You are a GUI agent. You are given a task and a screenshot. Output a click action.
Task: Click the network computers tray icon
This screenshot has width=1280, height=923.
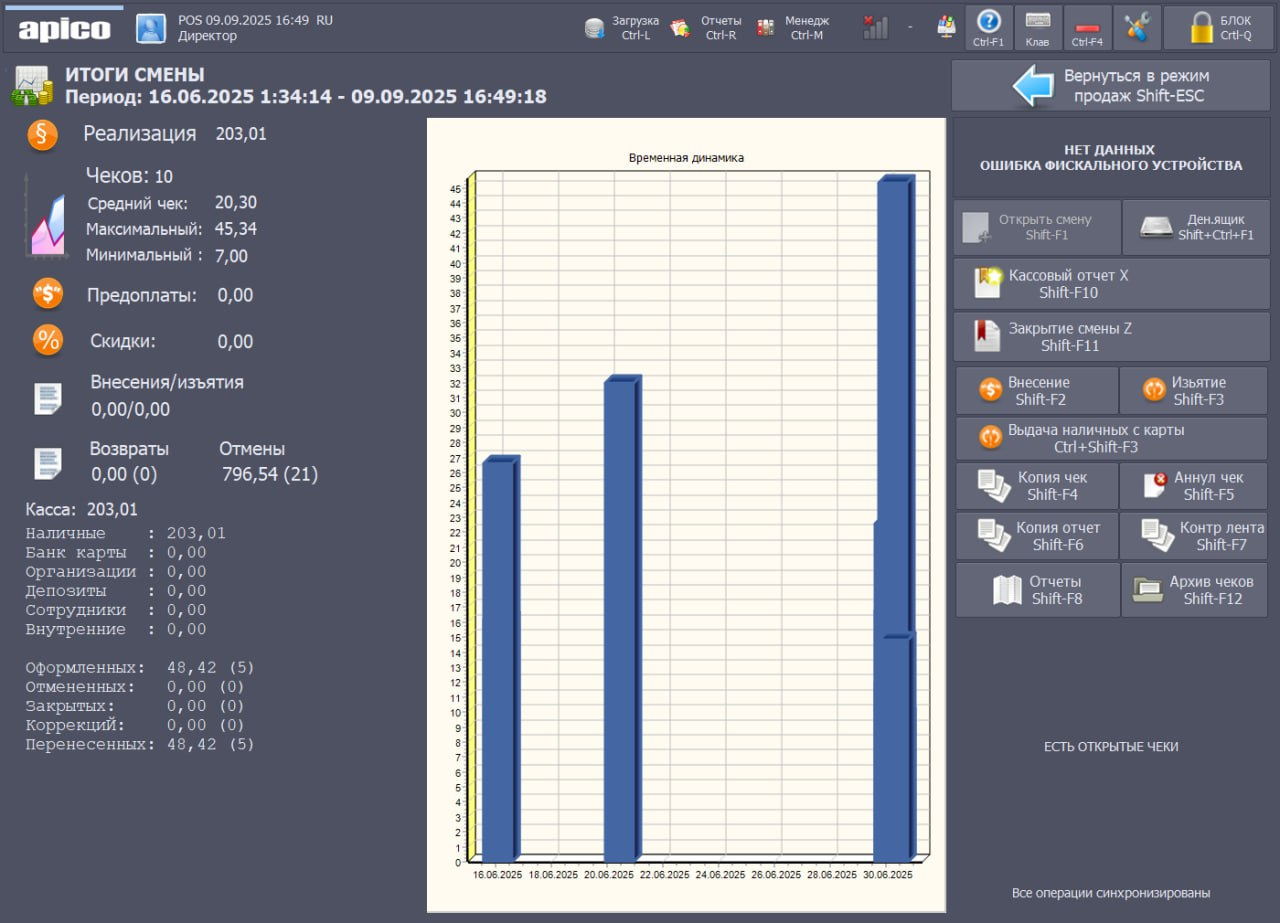tap(946, 28)
